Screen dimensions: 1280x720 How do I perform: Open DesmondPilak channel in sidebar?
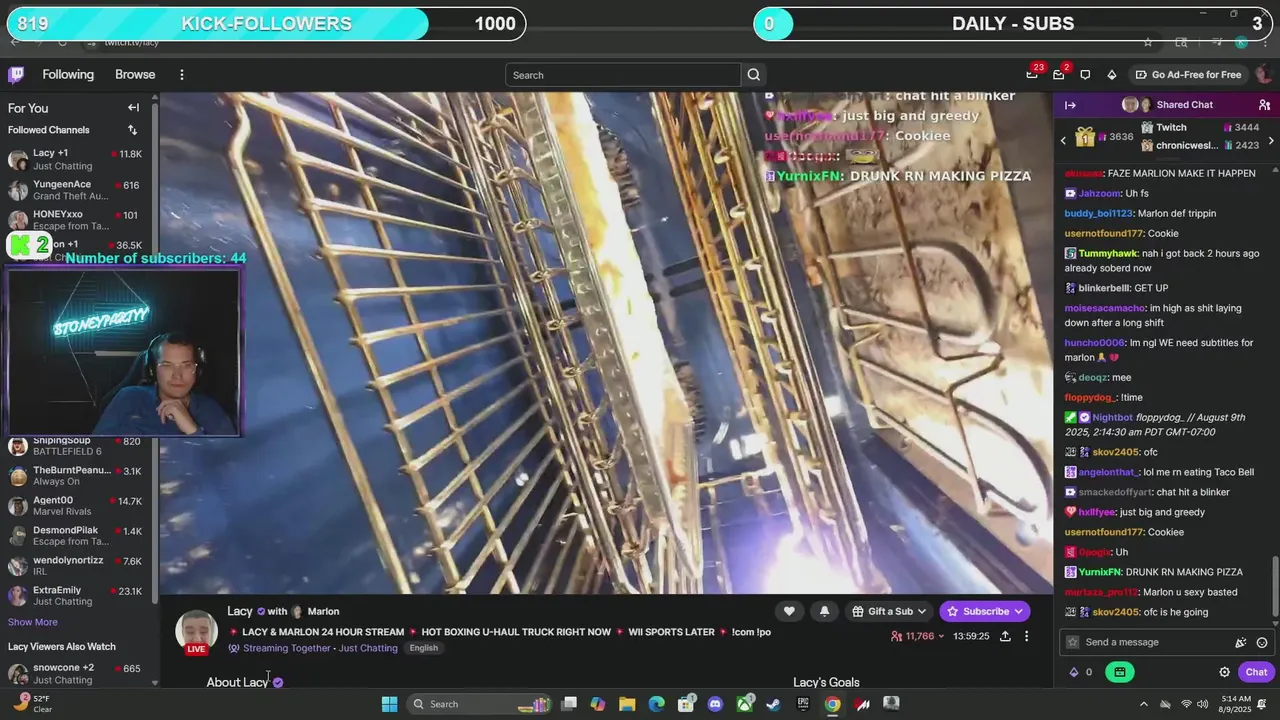[x=76, y=536]
